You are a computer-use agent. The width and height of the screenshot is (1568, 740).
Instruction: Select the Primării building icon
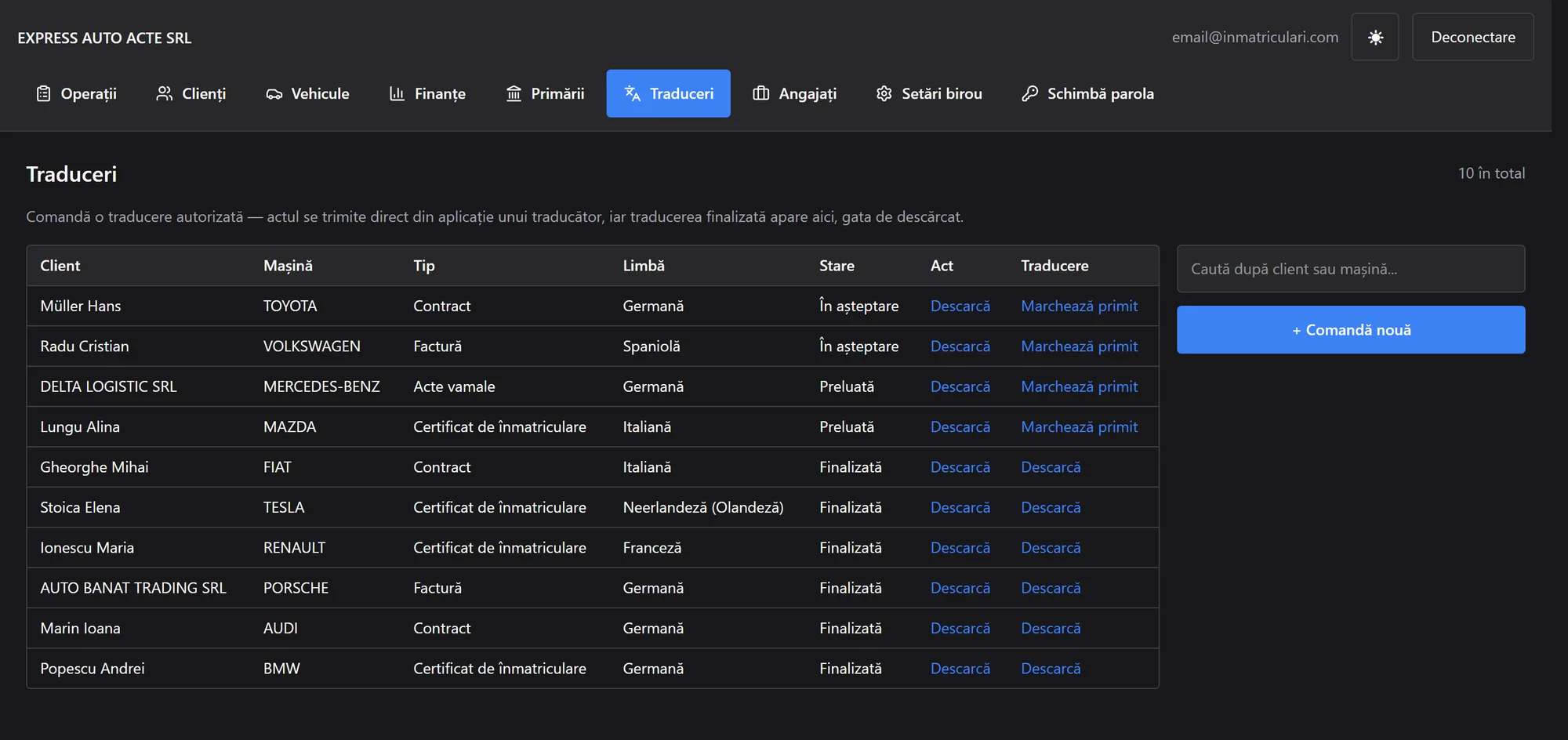click(514, 93)
